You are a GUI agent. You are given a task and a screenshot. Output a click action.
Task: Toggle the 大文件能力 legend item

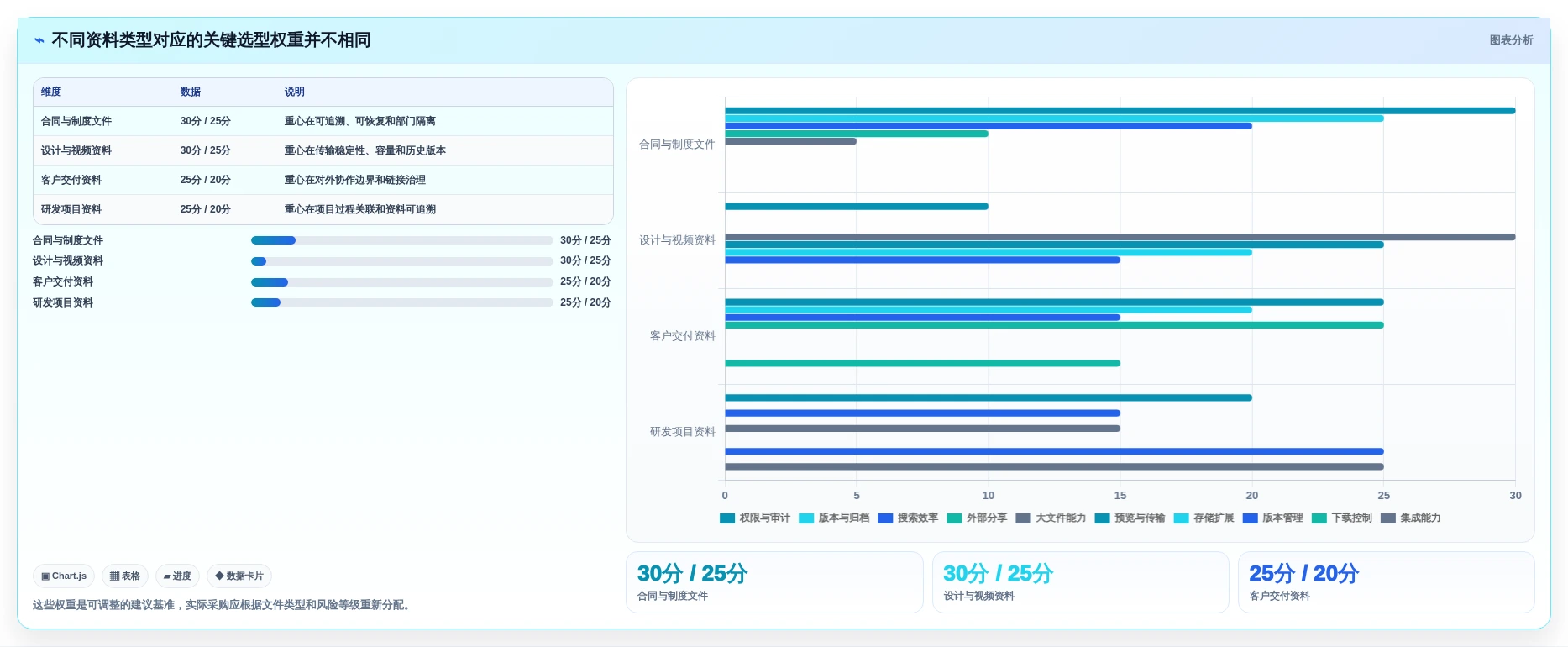[x=1051, y=518]
